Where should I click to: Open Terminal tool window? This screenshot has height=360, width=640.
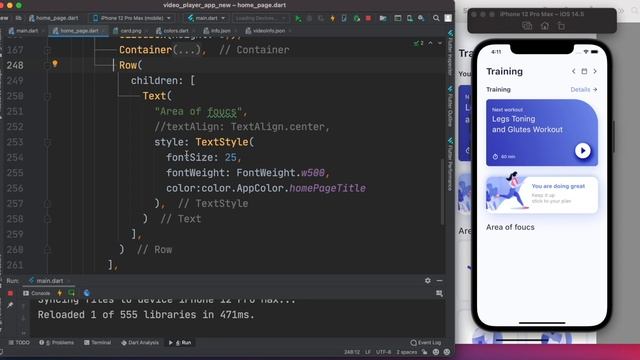97,342
